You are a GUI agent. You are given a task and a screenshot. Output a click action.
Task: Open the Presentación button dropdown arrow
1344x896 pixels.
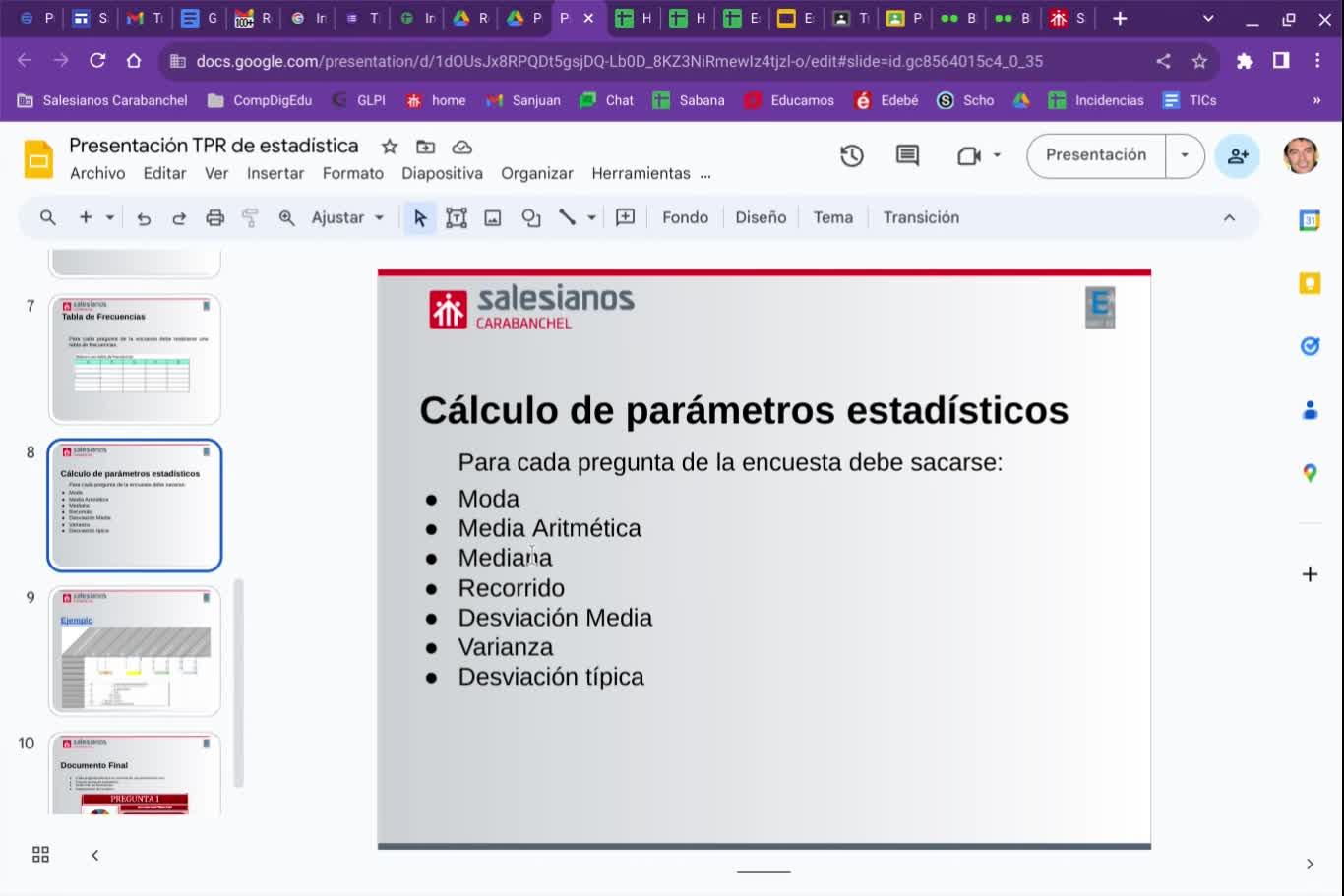click(1185, 155)
